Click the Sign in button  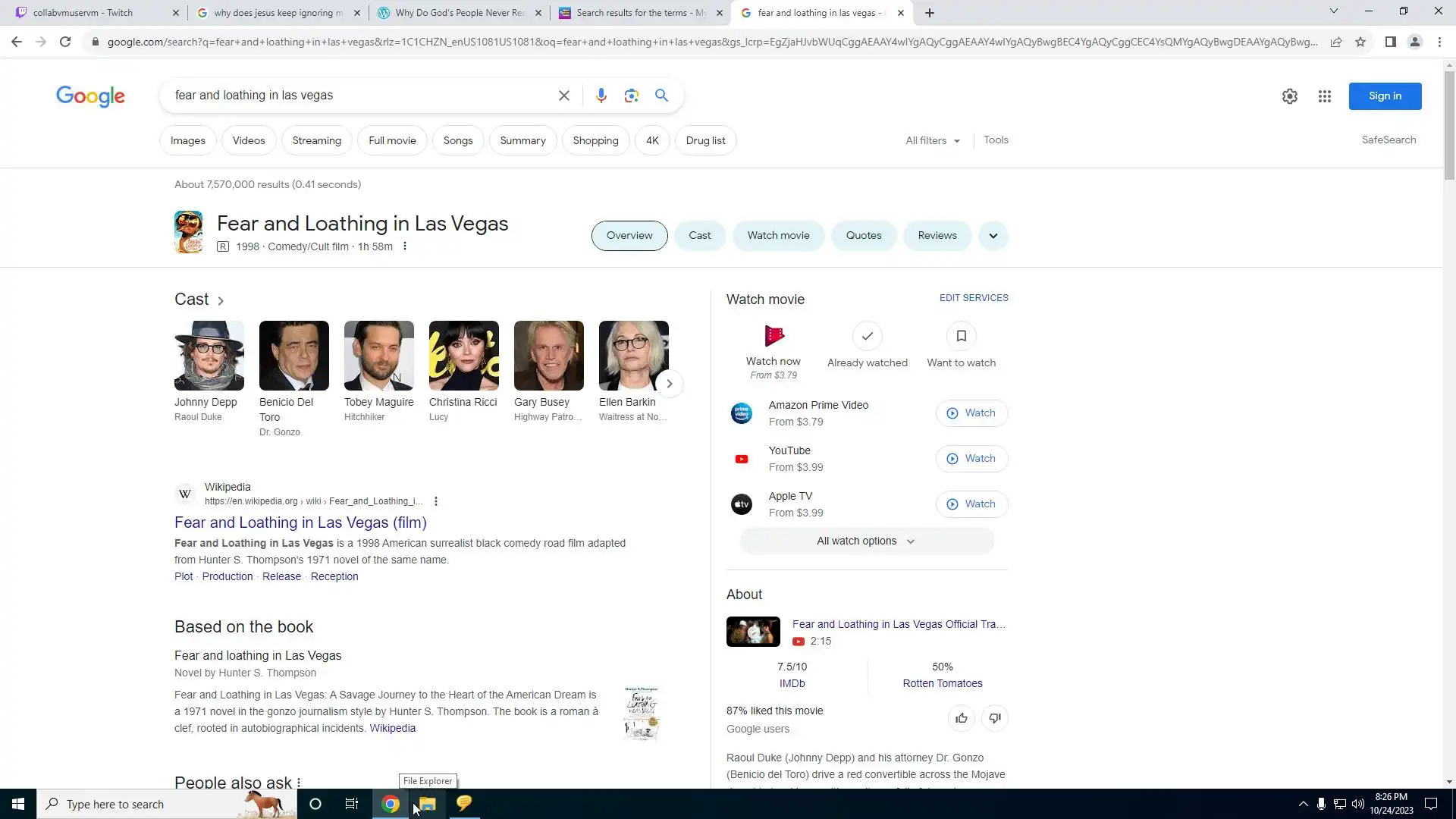[1384, 96]
